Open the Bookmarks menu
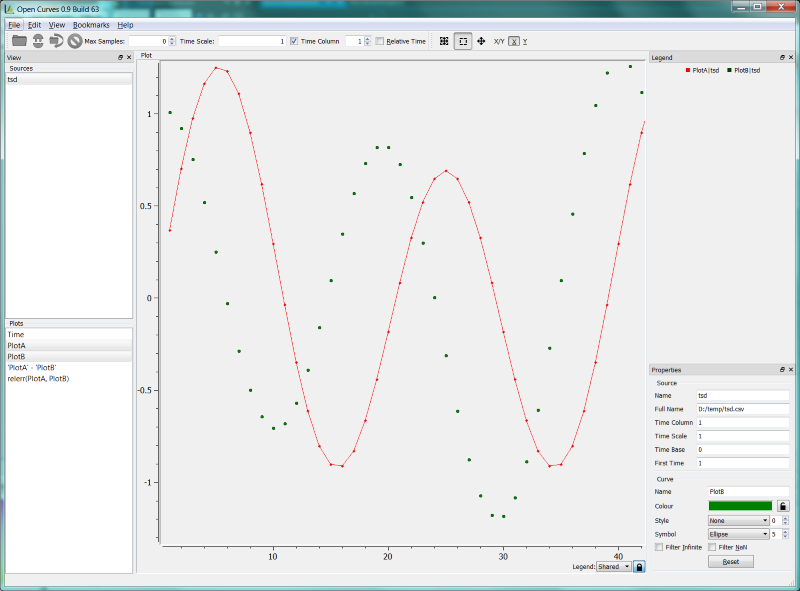The width and height of the screenshot is (800, 591). coord(90,24)
